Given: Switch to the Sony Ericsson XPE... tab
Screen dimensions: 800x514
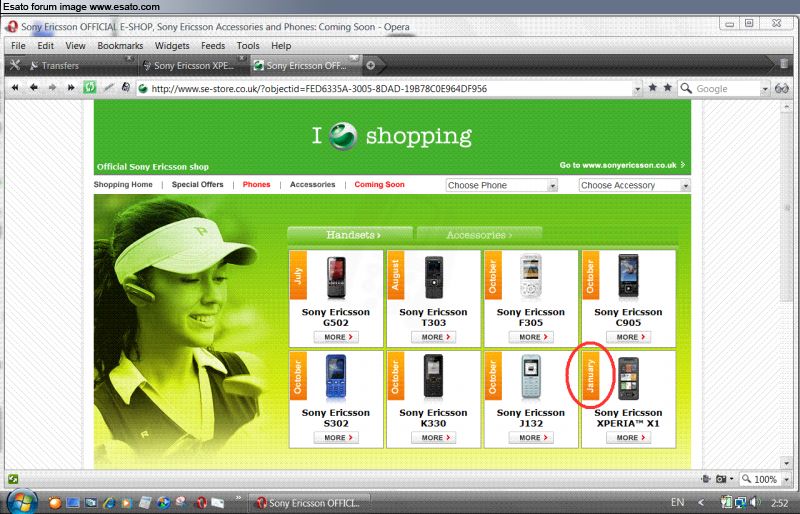Looking at the screenshot, I should (193, 65).
